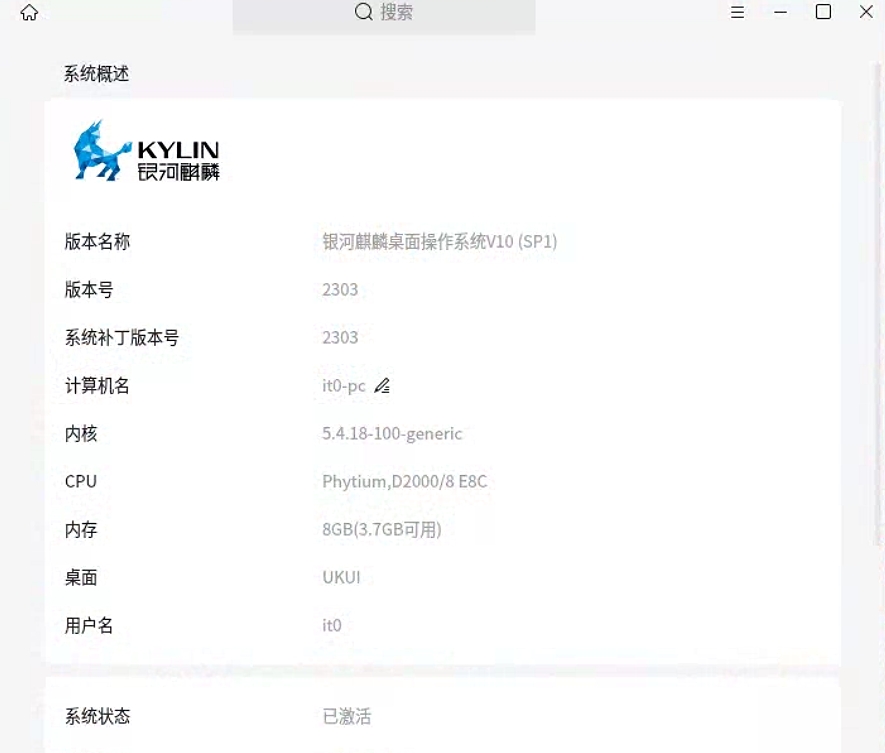Select the 用户名 value it0

pos(332,625)
